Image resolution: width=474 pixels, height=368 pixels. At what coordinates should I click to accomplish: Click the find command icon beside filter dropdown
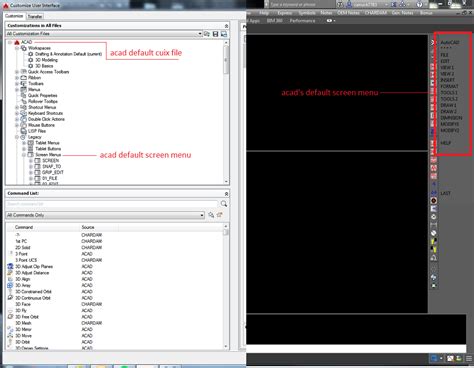211,215
